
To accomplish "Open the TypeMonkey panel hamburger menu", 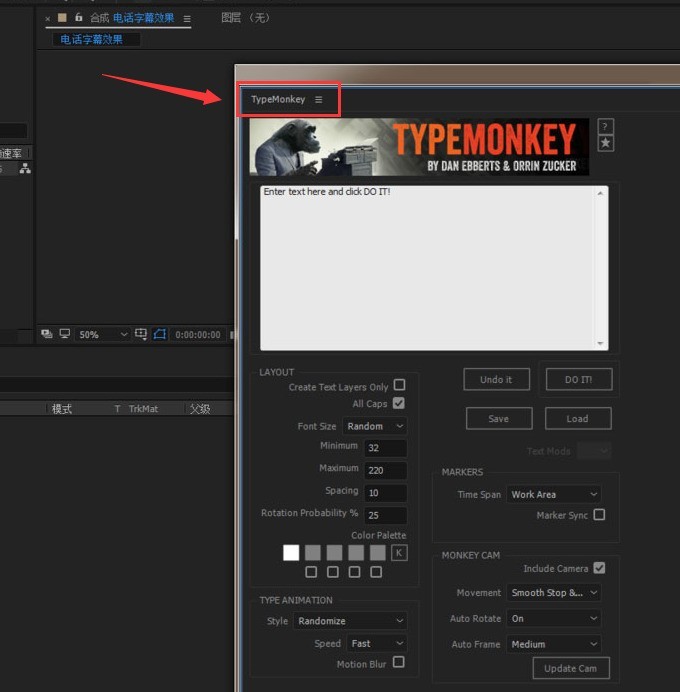I will (319, 100).
